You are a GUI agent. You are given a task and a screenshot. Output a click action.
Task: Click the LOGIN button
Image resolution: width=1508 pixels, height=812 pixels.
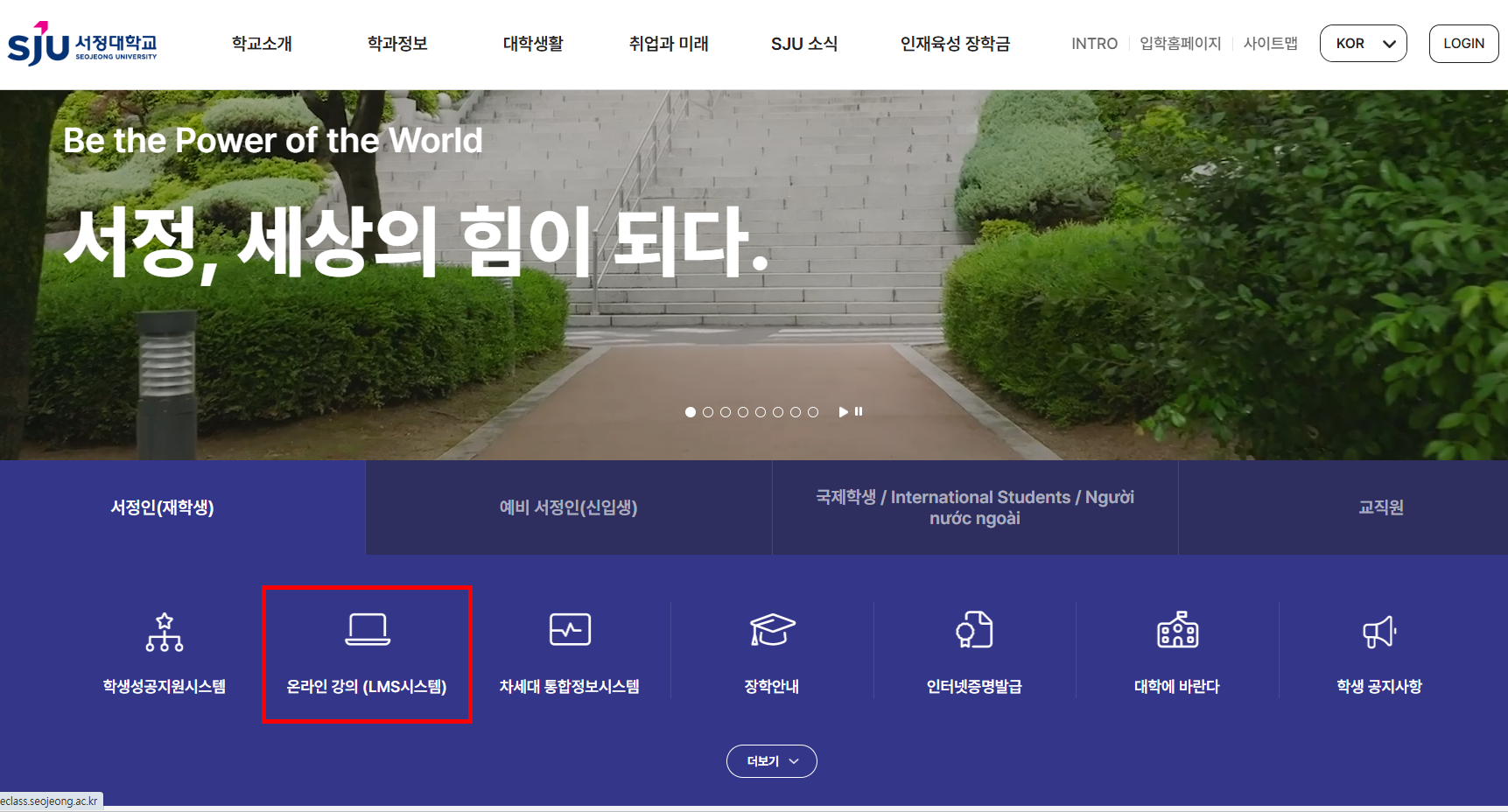coord(1463,44)
